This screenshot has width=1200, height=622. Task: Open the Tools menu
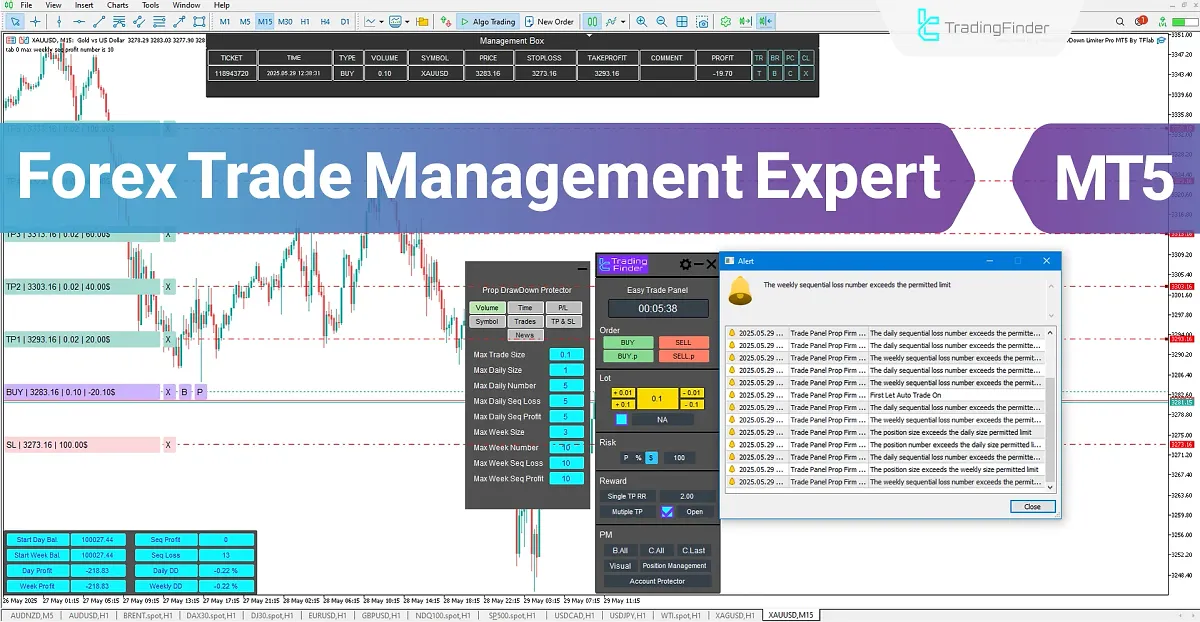150,5
